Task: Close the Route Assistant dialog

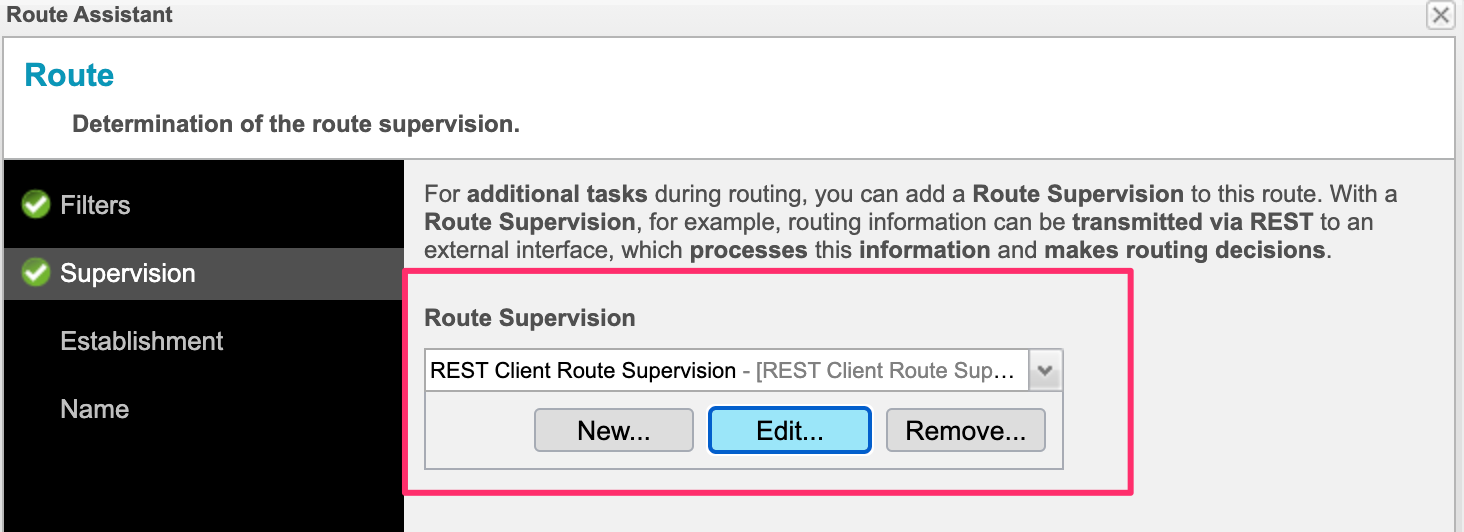Action: 1441,14
